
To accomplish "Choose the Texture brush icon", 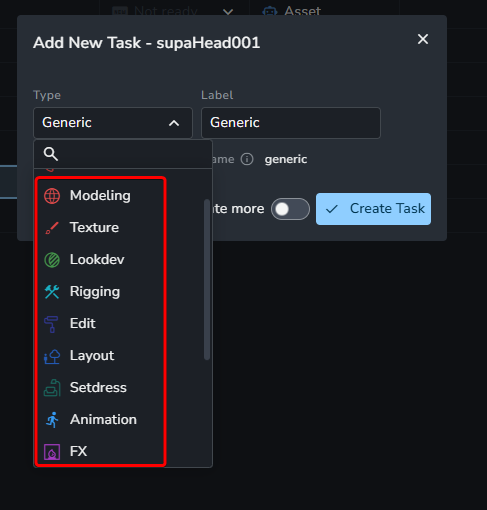I will [x=52, y=228].
